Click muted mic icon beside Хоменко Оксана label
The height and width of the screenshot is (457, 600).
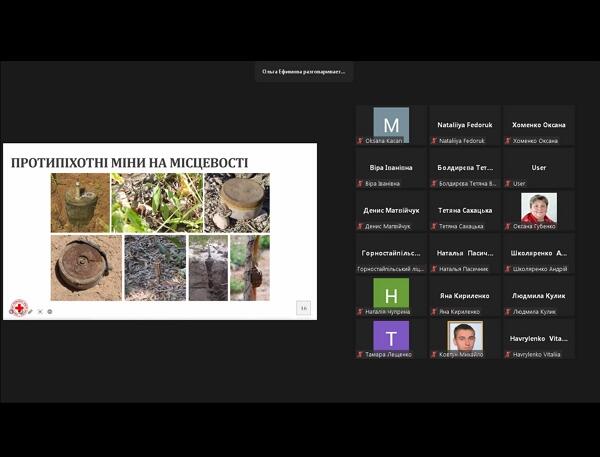pos(508,141)
